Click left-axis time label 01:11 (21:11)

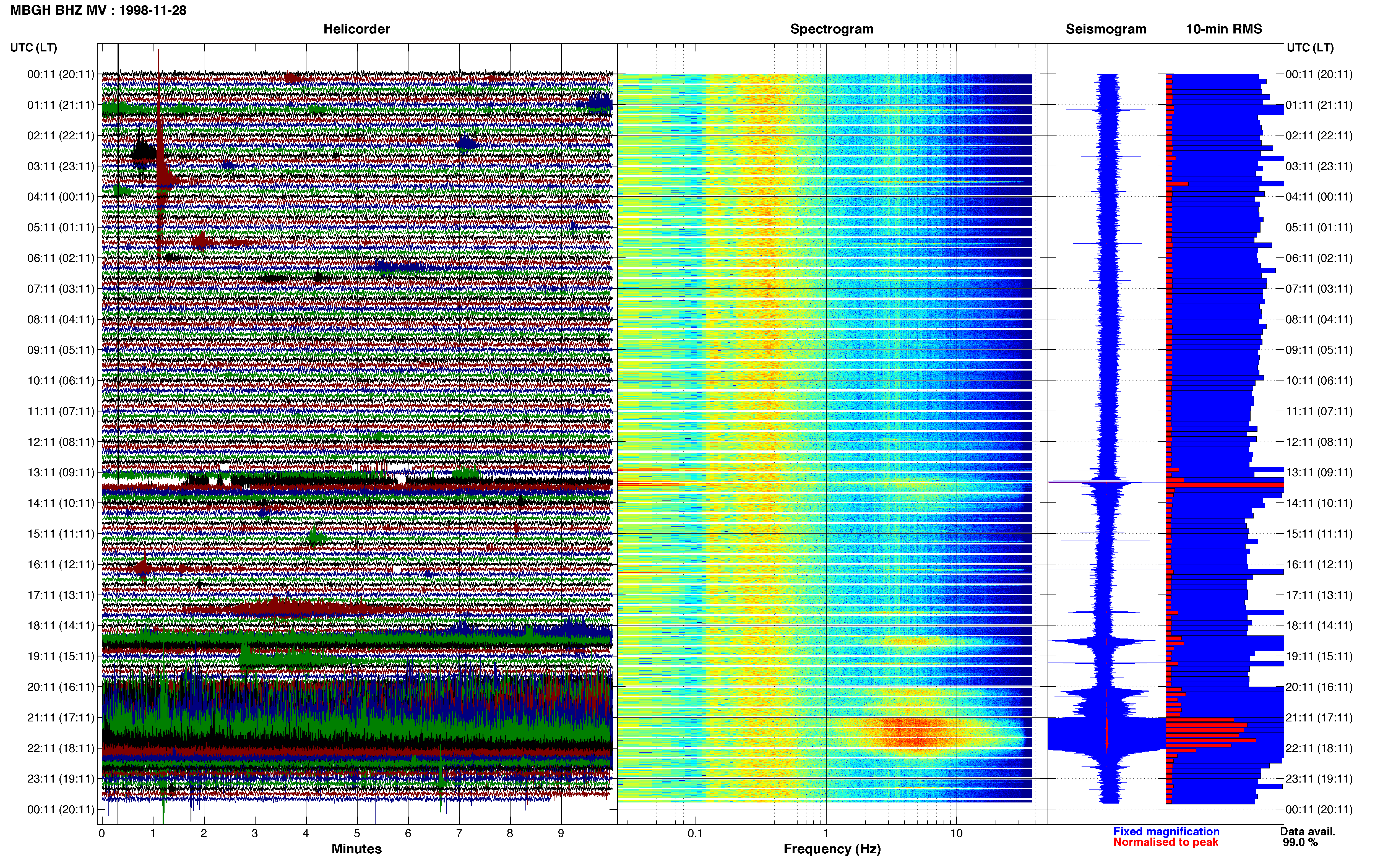pos(61,105)
